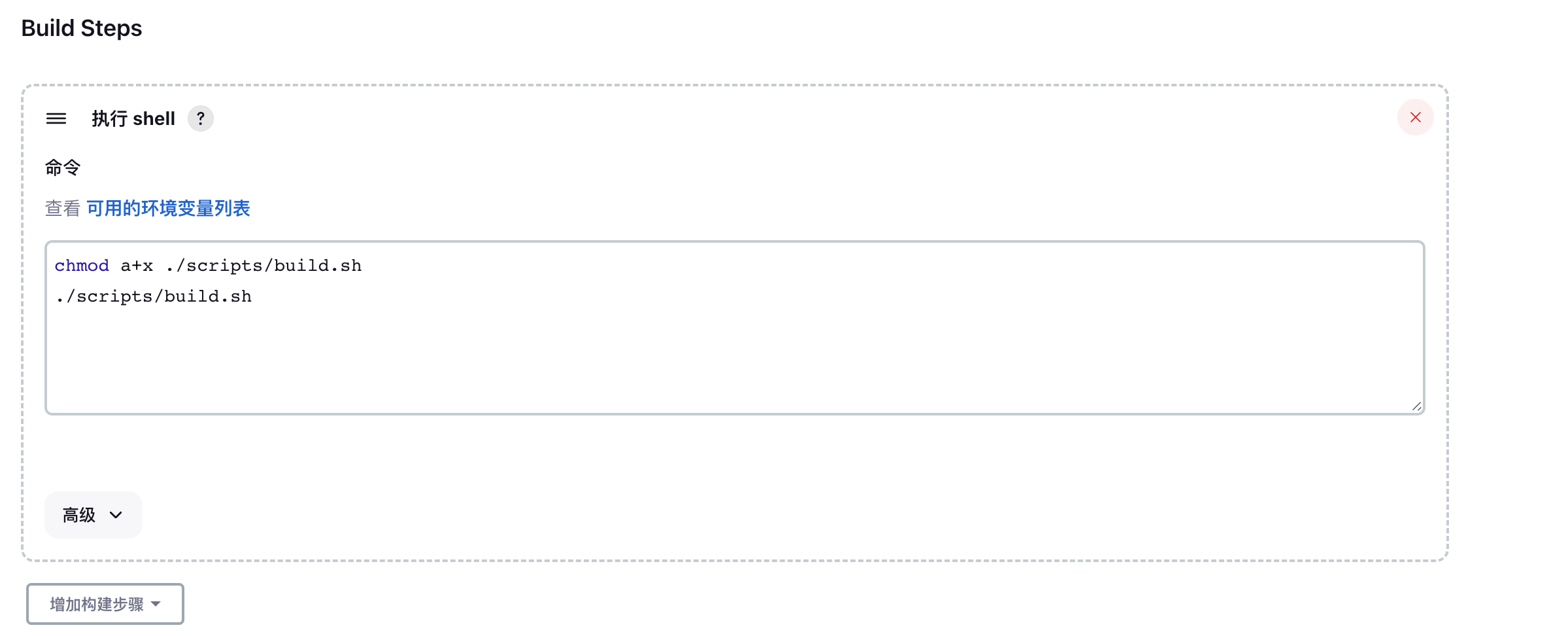Click the caret arrow on the 增加构建步骤 button
This screenshot has width=1568, height=636.
(156, 604)
